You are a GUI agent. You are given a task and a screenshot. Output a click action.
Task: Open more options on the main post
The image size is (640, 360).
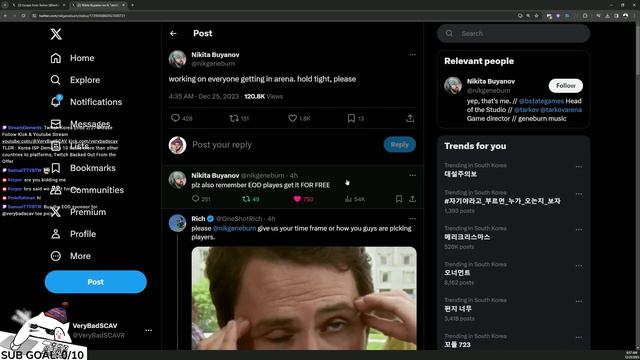tap(412, 54)
